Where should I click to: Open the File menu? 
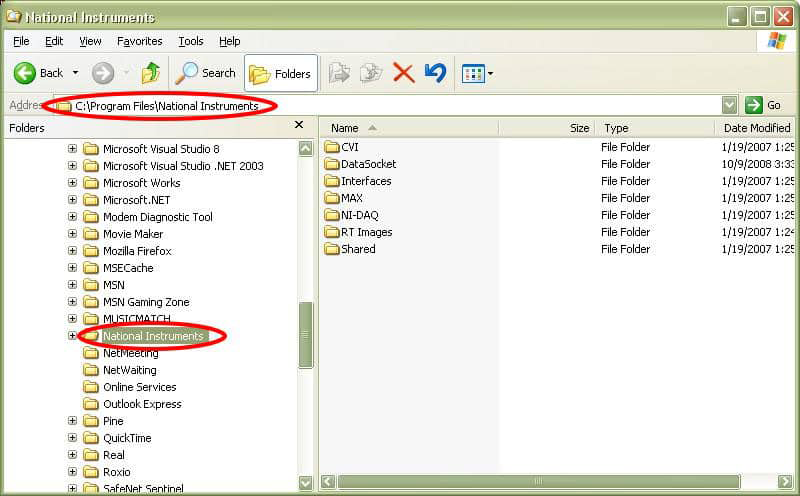point(21,41)
